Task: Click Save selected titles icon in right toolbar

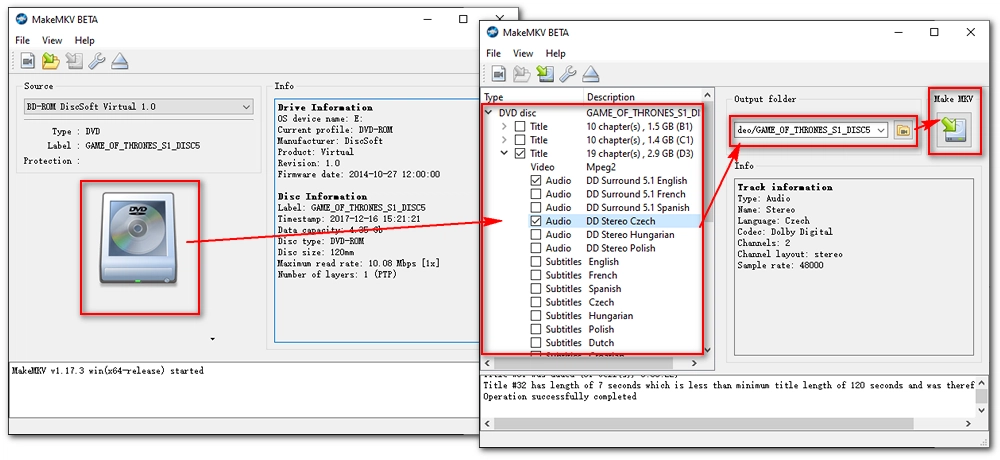Action: coord(545,74)
